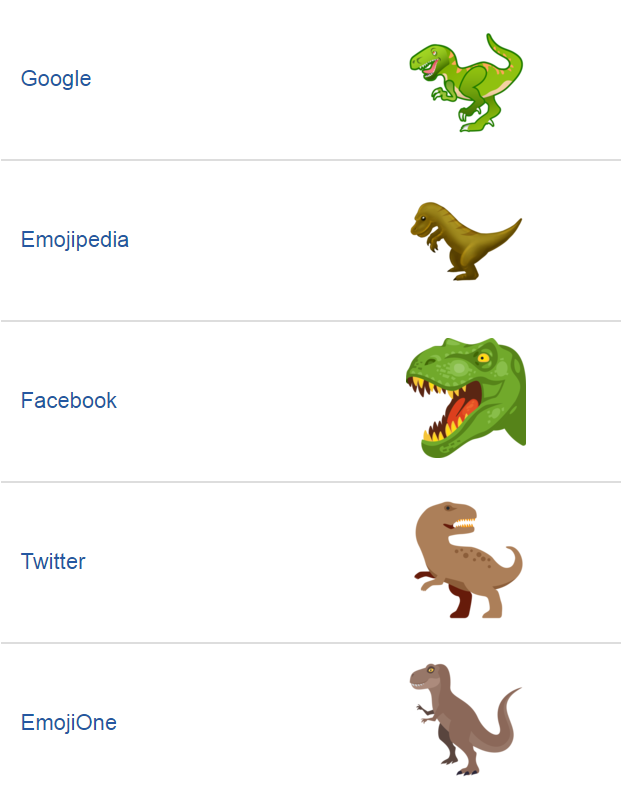Click the brown EmojiOne T-Rex emoji
Image resolution: width=622 pixels, height=802 pixels.
464,718
